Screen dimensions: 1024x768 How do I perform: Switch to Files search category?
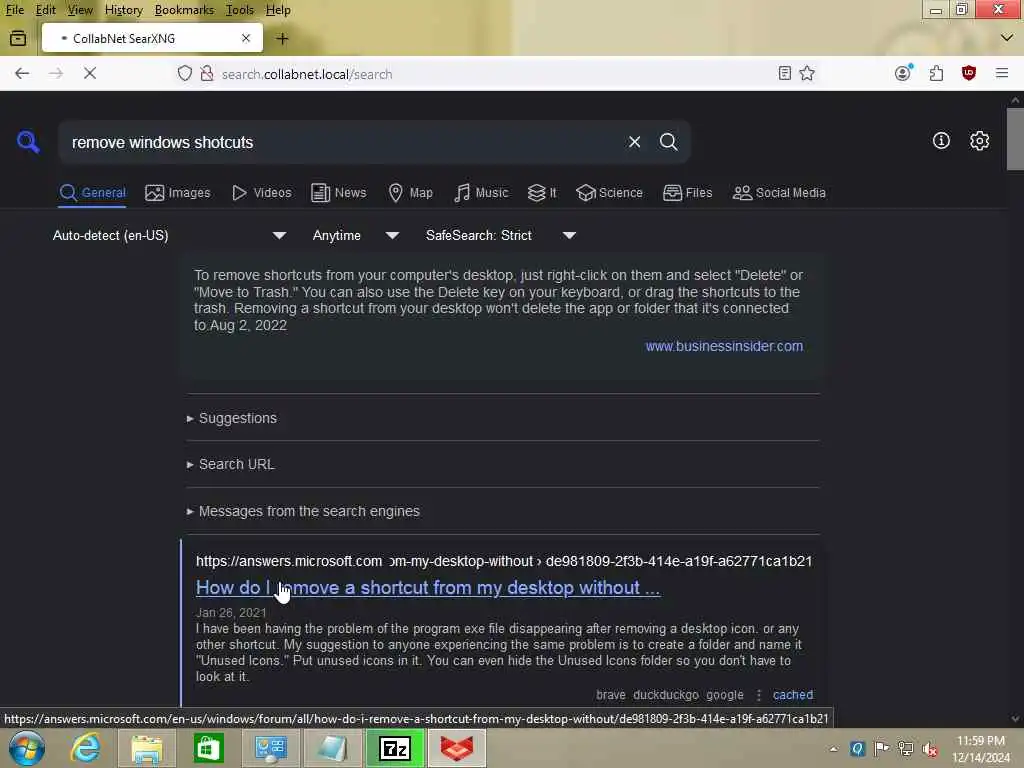(688, 193)
